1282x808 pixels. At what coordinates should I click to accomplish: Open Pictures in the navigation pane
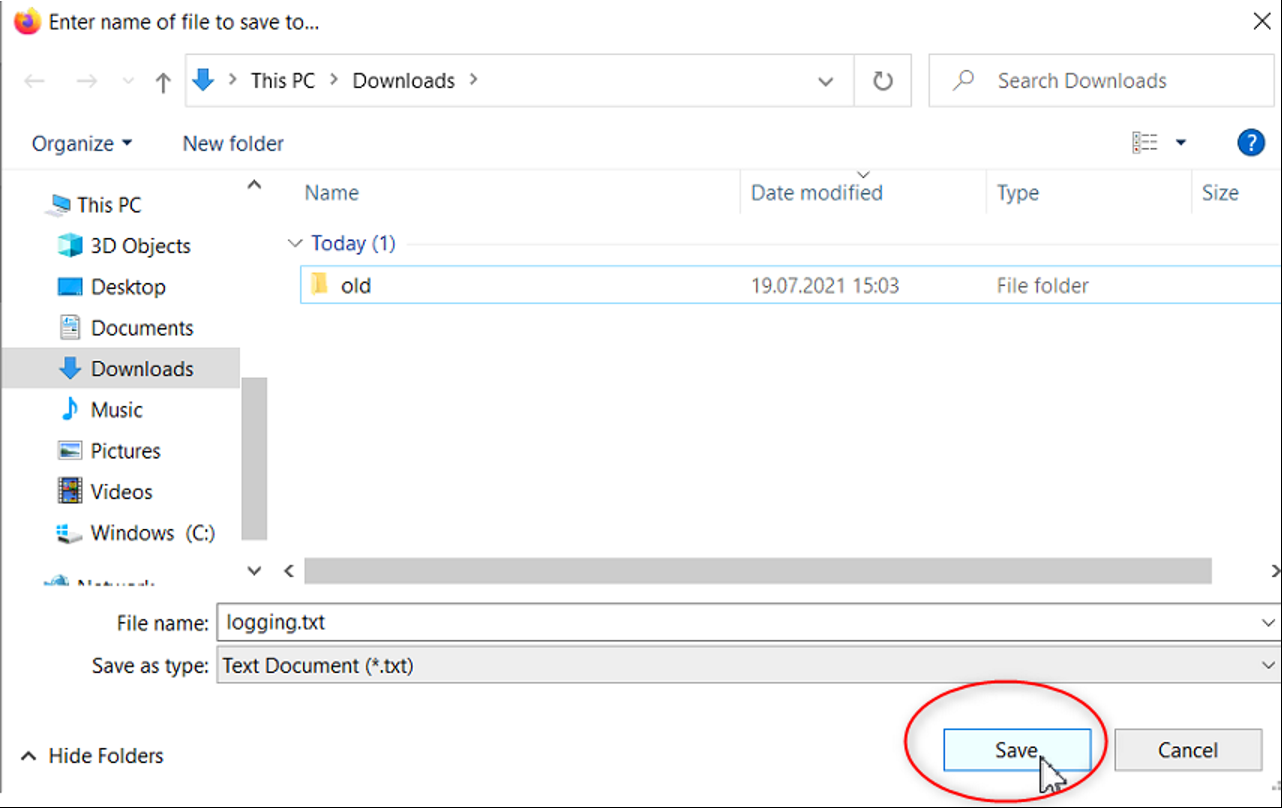(x=125, y=451)
